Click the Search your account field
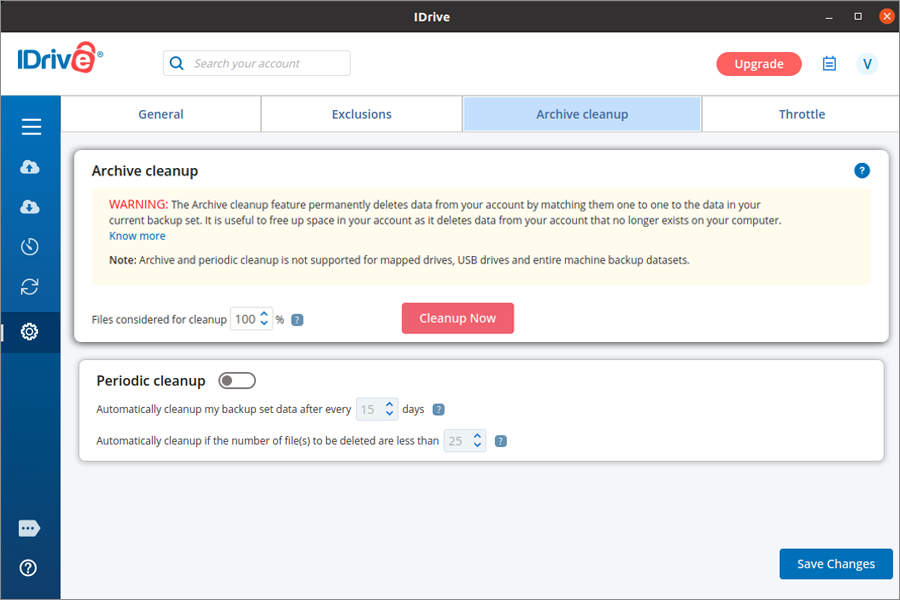 point(267,63)
